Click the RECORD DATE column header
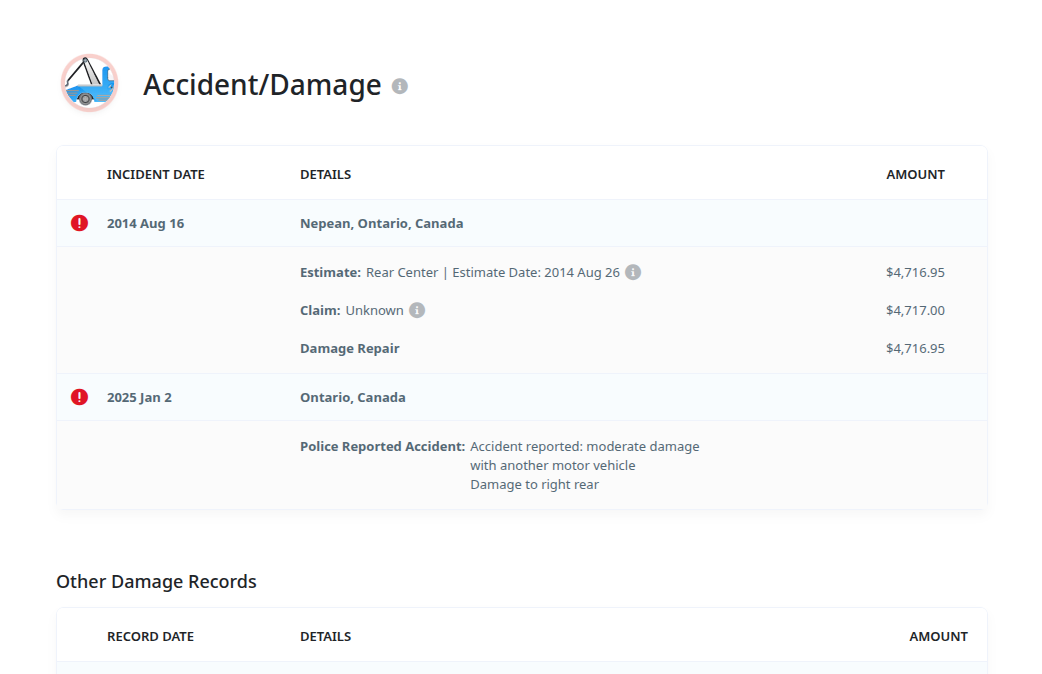This screenshot has width=1042, height=674. pos(150,636)
